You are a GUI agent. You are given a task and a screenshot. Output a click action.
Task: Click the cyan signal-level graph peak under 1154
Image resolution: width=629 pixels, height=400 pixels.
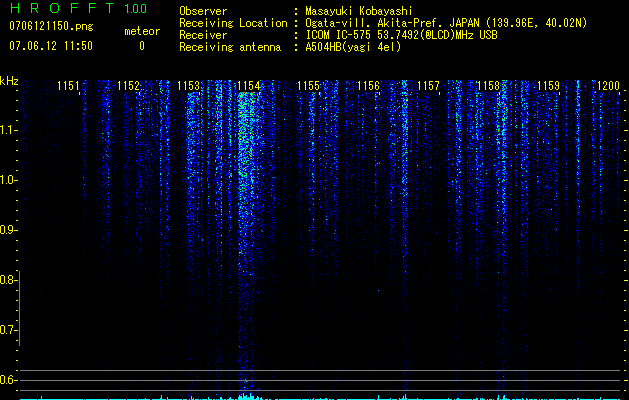click(x=249, y=397)
